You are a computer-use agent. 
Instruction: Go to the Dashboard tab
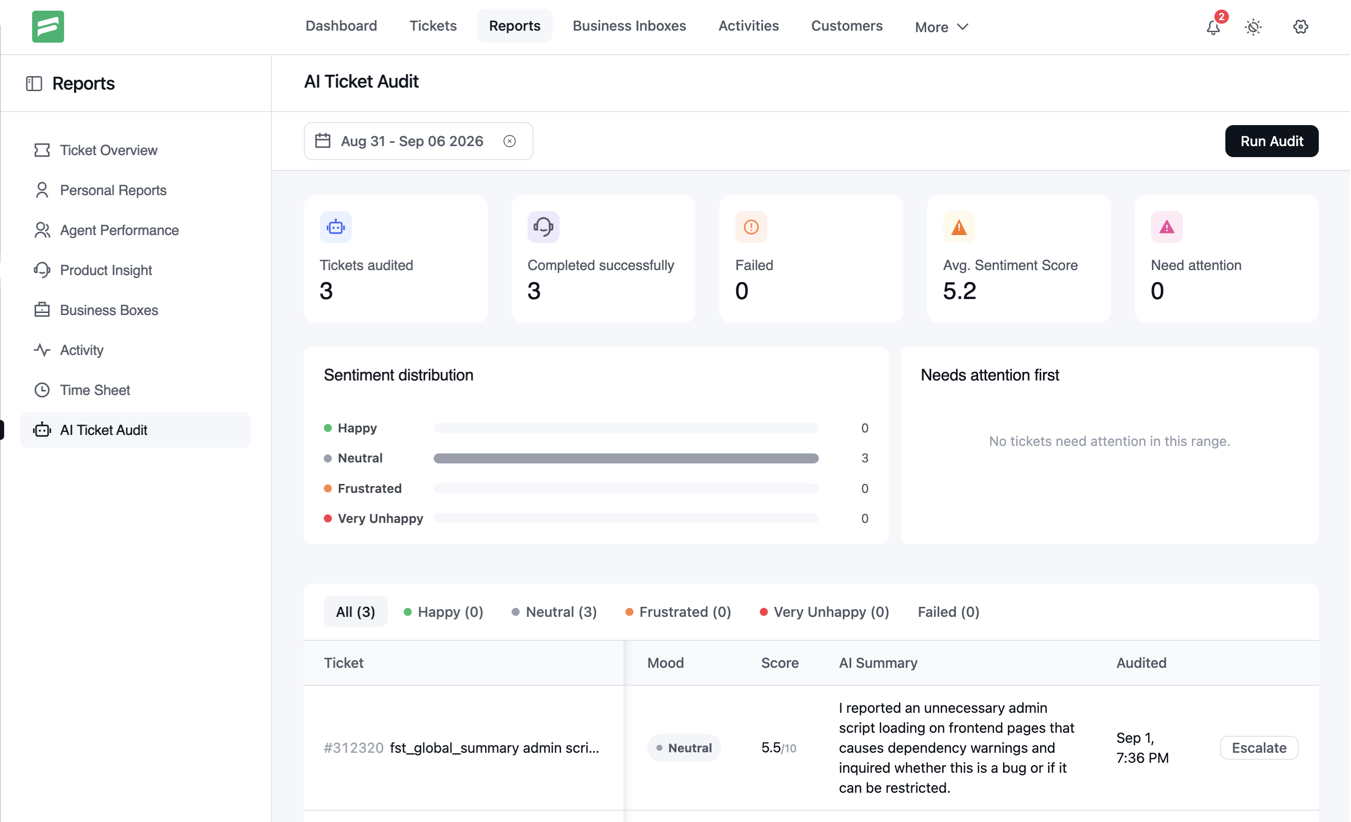[341, 26]
